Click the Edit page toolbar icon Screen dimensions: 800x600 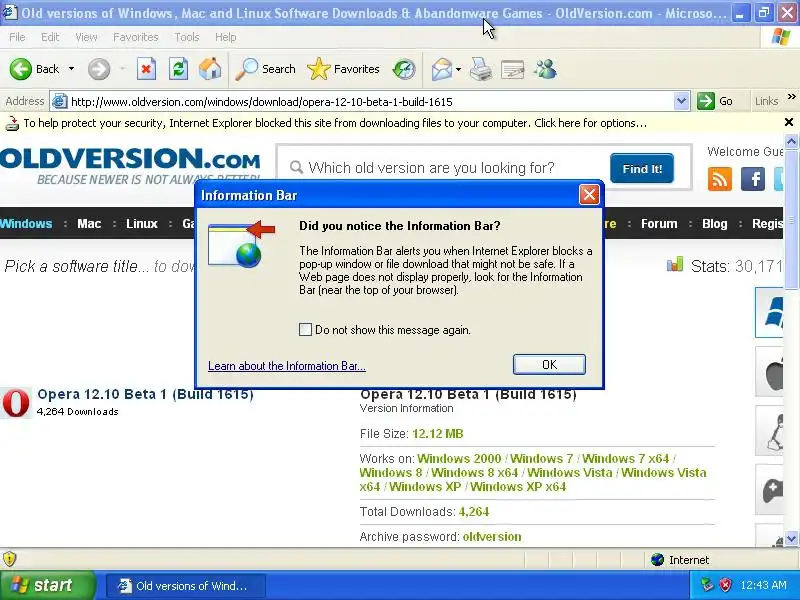click(513, 69)
